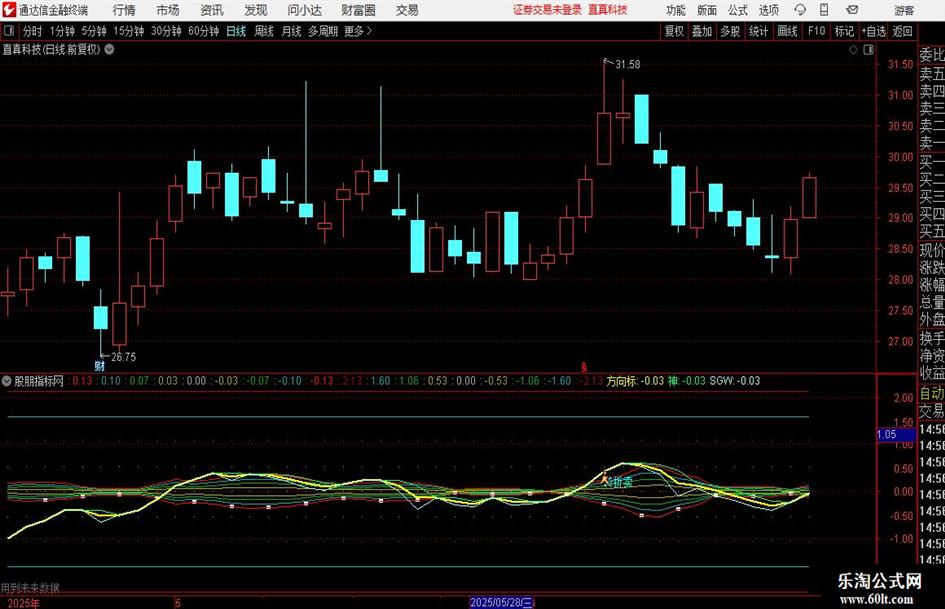Click the 多股 multi-stock button
This screenshot has height=609, width=945.
point(730,31)
